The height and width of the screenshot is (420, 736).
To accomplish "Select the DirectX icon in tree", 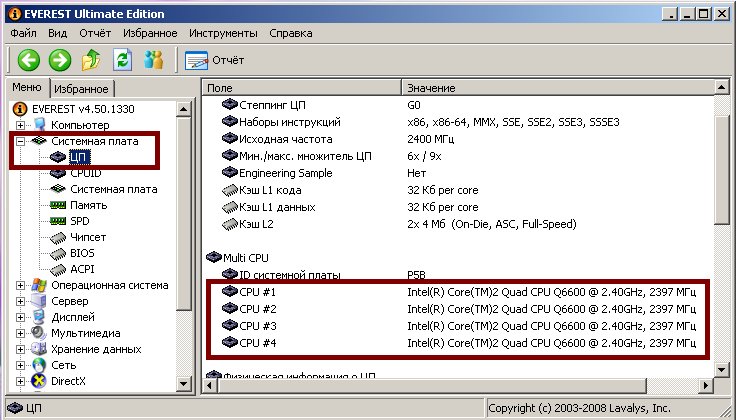I will click(x=39, y=381).
